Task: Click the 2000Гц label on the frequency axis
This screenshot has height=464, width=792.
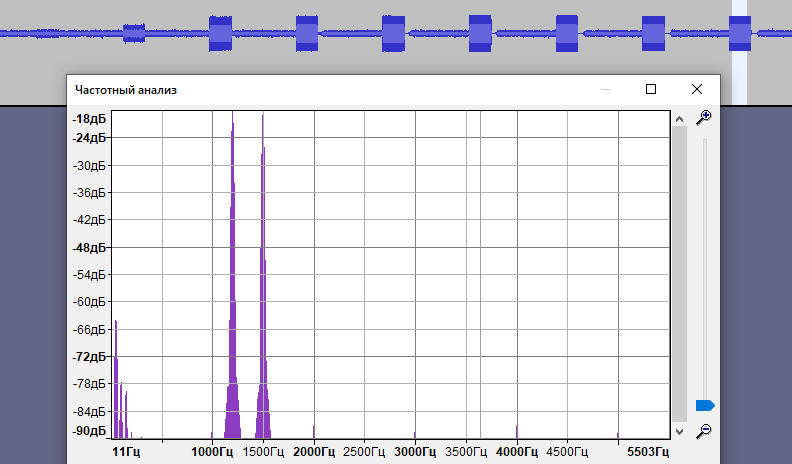Action: 314,452
